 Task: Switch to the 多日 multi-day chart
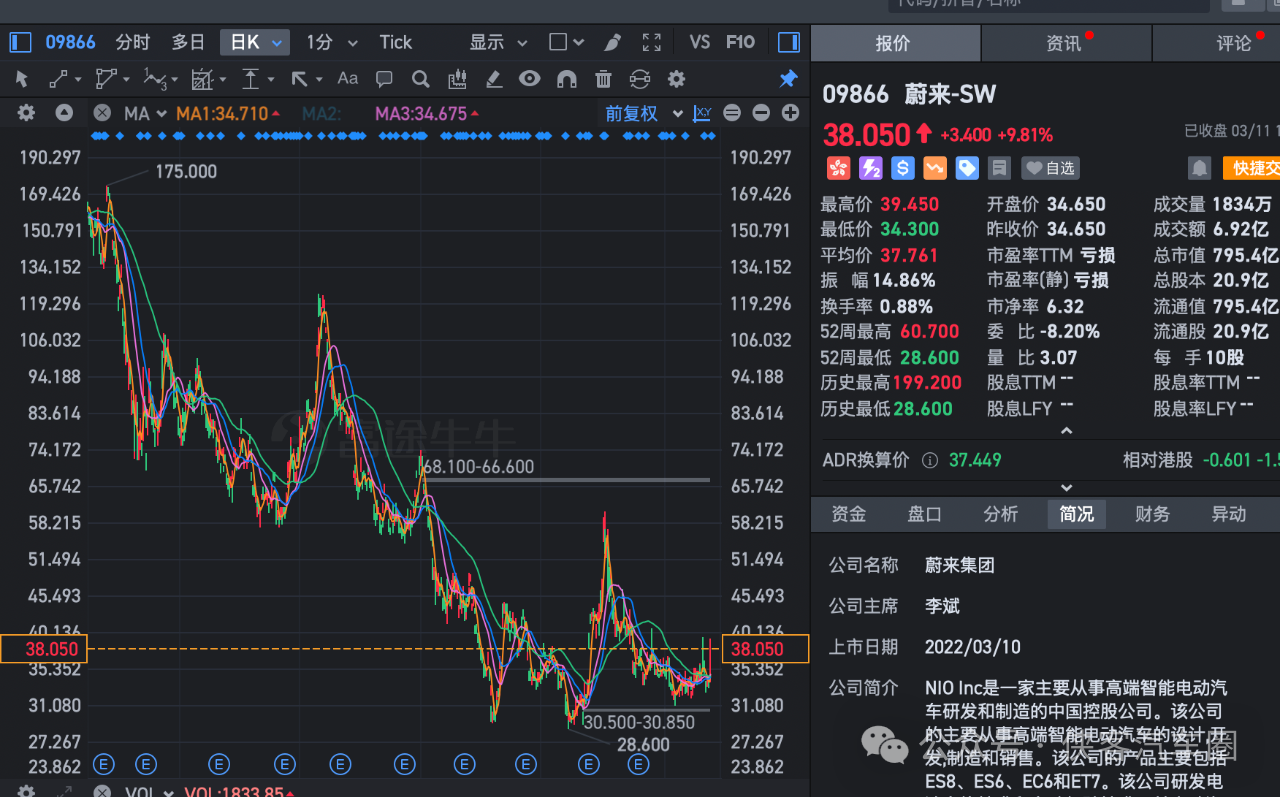click(x=188, y=42)
